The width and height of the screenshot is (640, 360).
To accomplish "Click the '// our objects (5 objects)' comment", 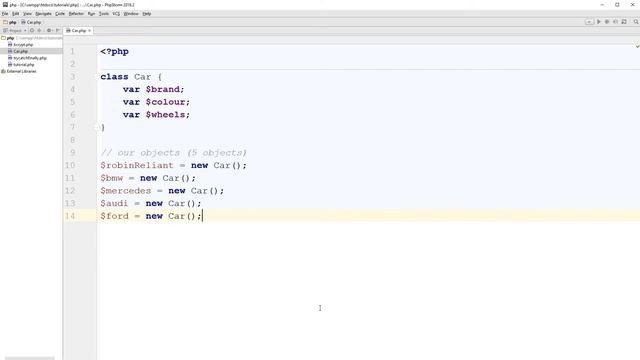I will 173,153.
